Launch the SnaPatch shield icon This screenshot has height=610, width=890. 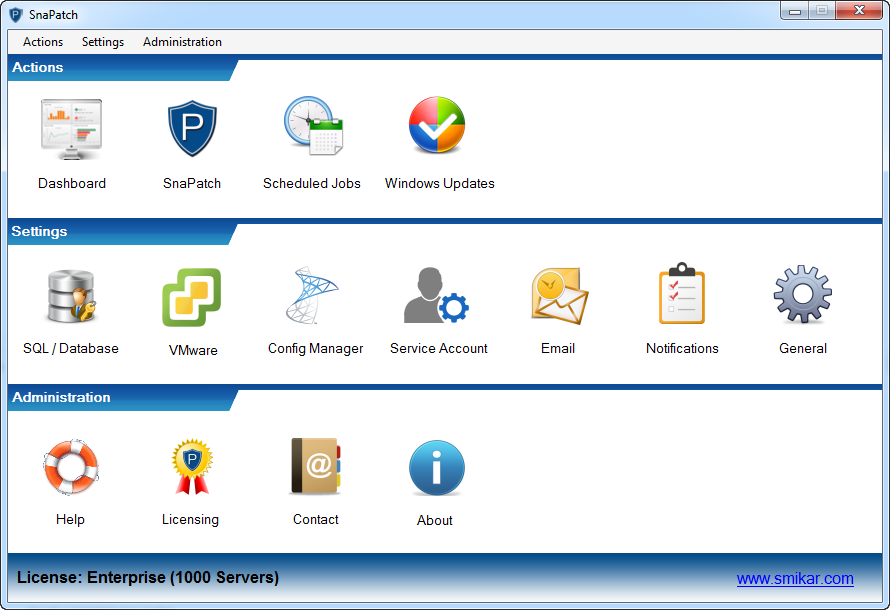pos(192,128)
